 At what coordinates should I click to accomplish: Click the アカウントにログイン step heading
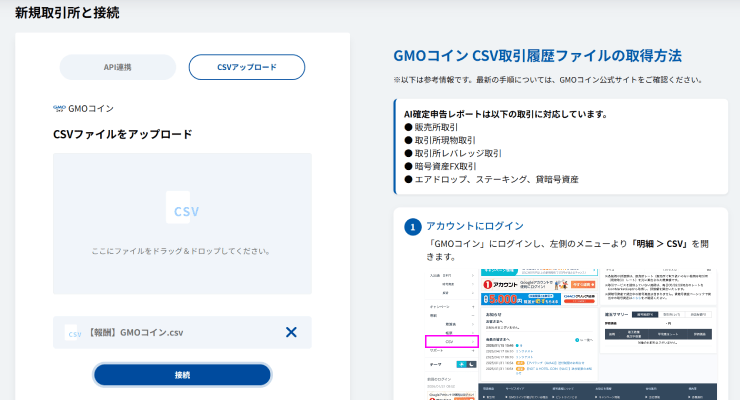tap(474, 227)
